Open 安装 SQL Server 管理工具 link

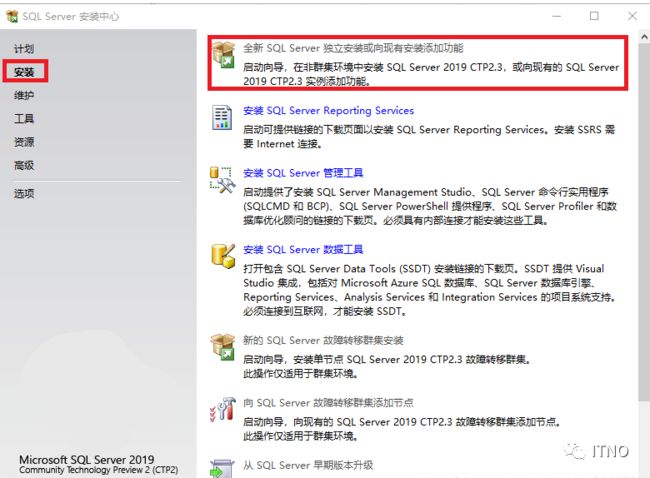click(303, 173)
